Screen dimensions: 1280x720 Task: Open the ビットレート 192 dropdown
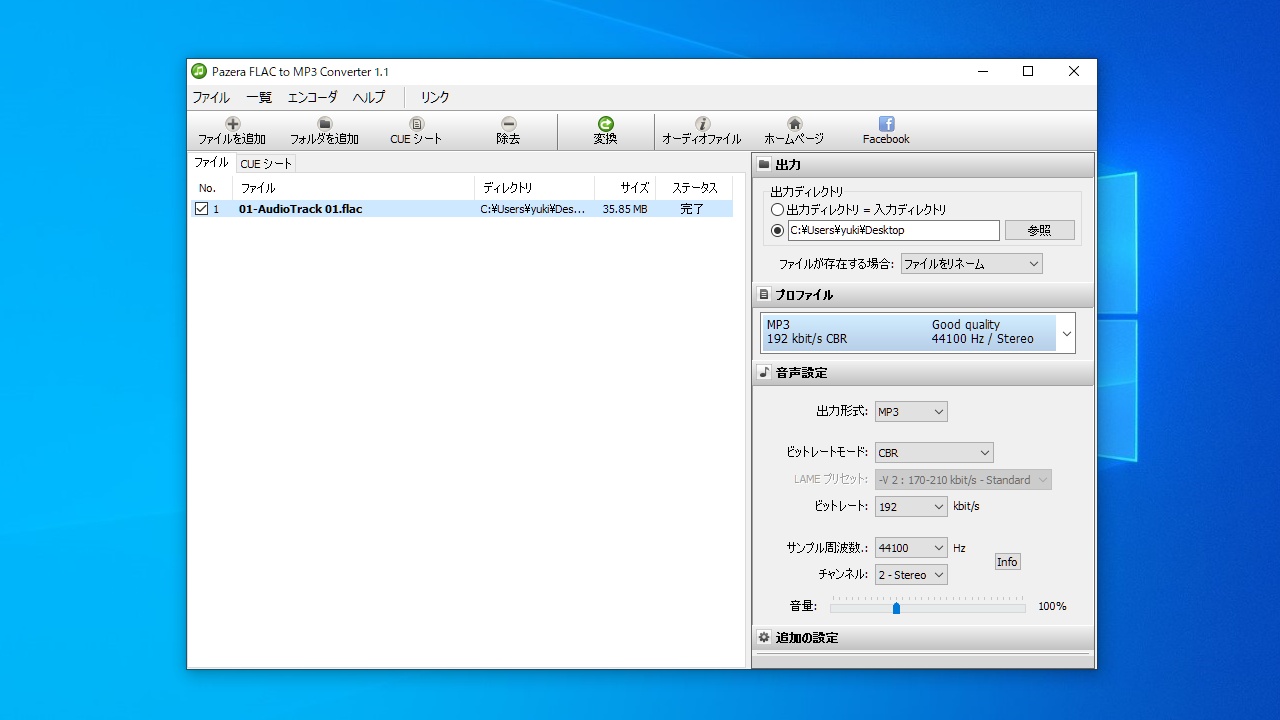pyautogui.click(x=910, y=507)
